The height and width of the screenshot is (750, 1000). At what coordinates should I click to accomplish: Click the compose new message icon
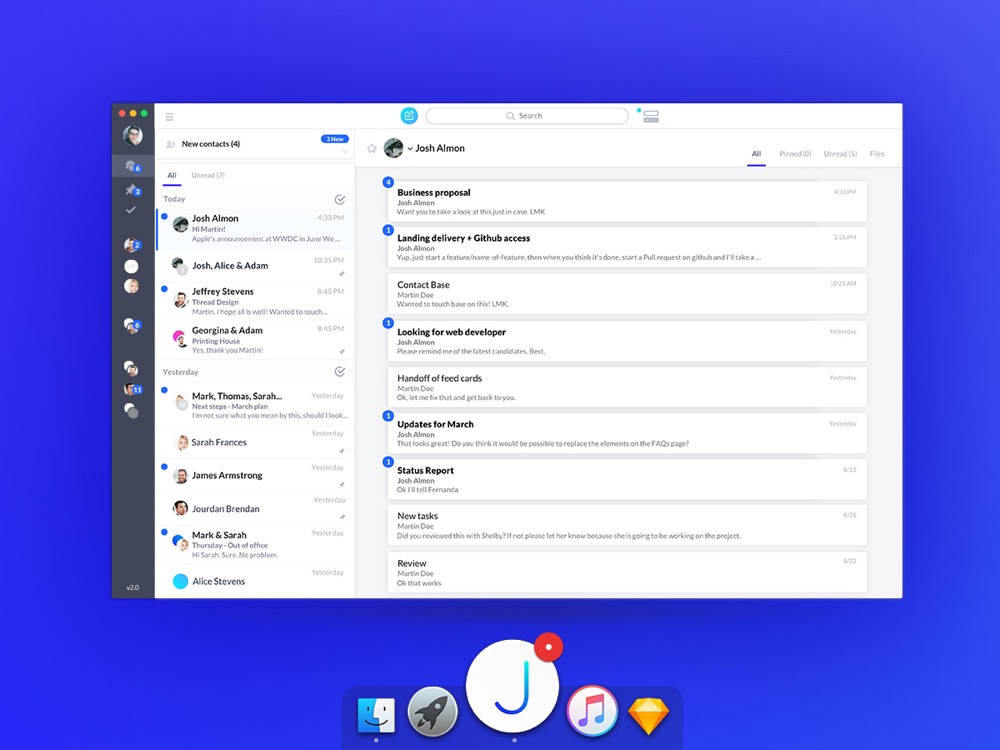click(409, 116)
